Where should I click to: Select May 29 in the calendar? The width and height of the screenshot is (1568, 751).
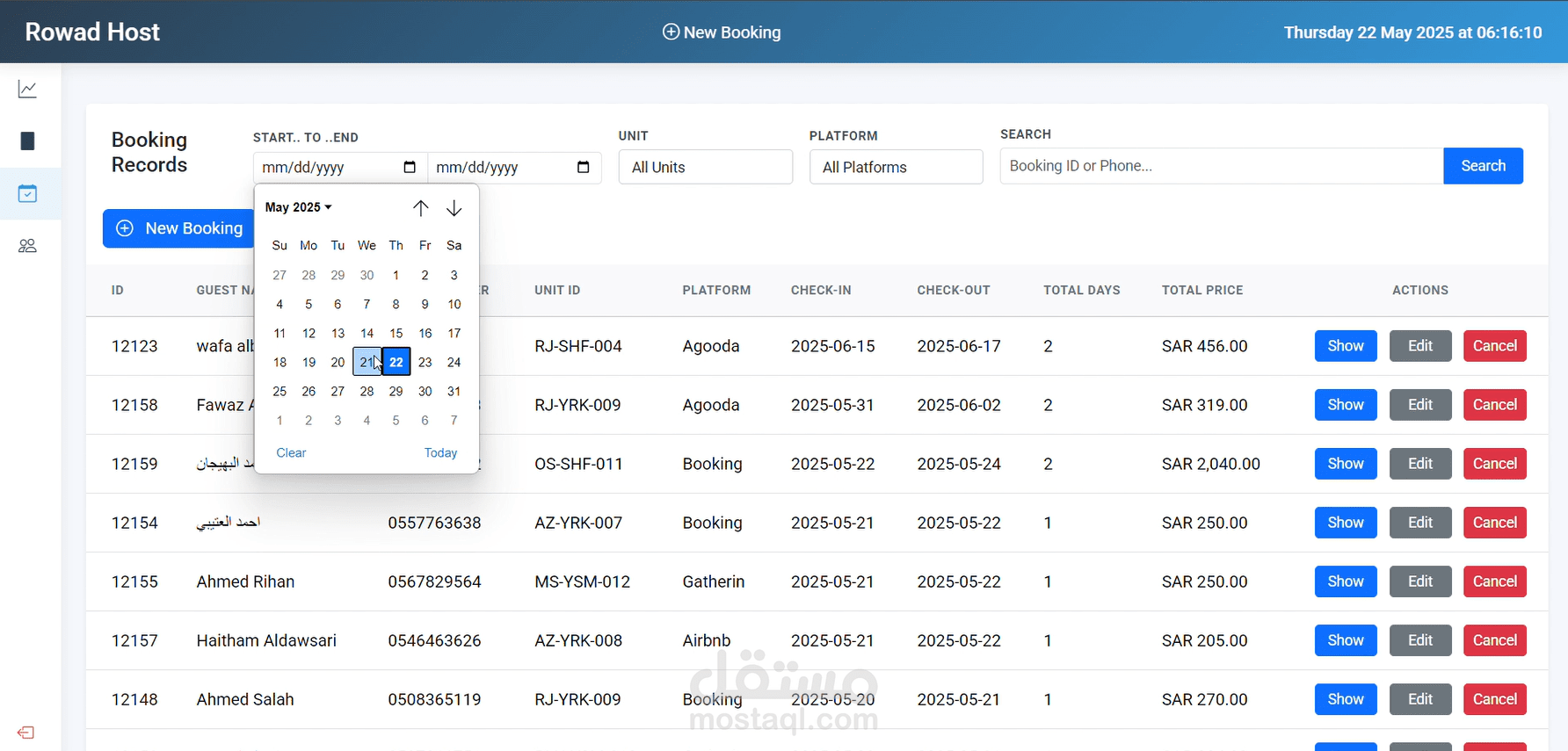(x=396, y=391)
